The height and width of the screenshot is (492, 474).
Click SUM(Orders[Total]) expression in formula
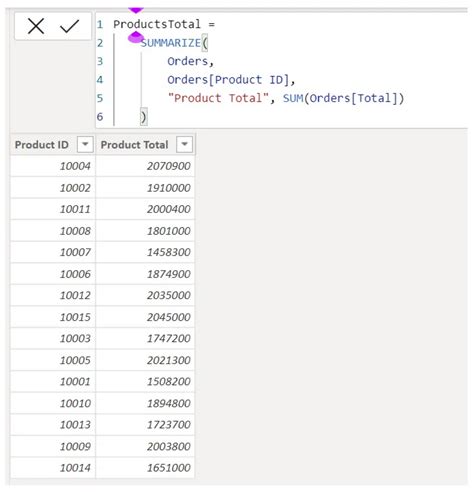[343, 98]
